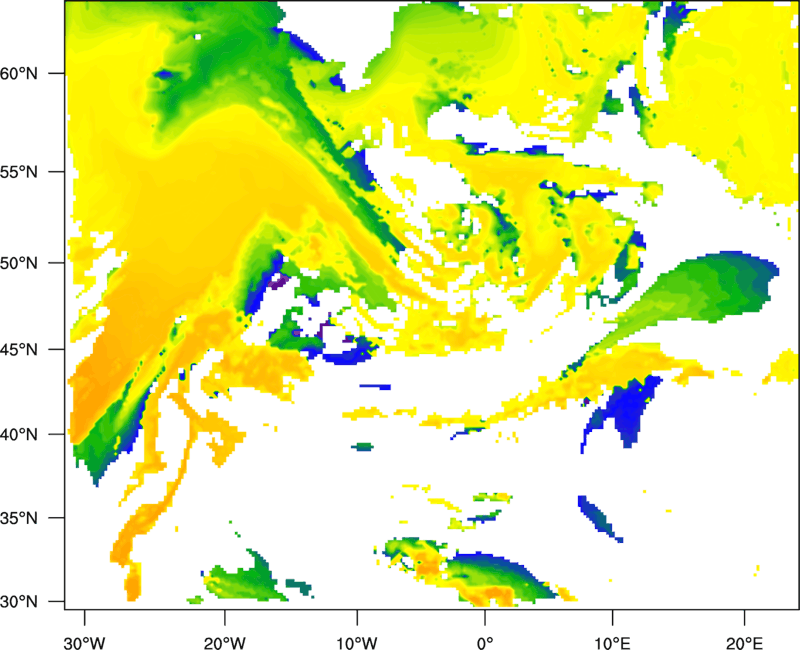Click the 10°W longitude label
Screen dimensions: 800x650
357,643
